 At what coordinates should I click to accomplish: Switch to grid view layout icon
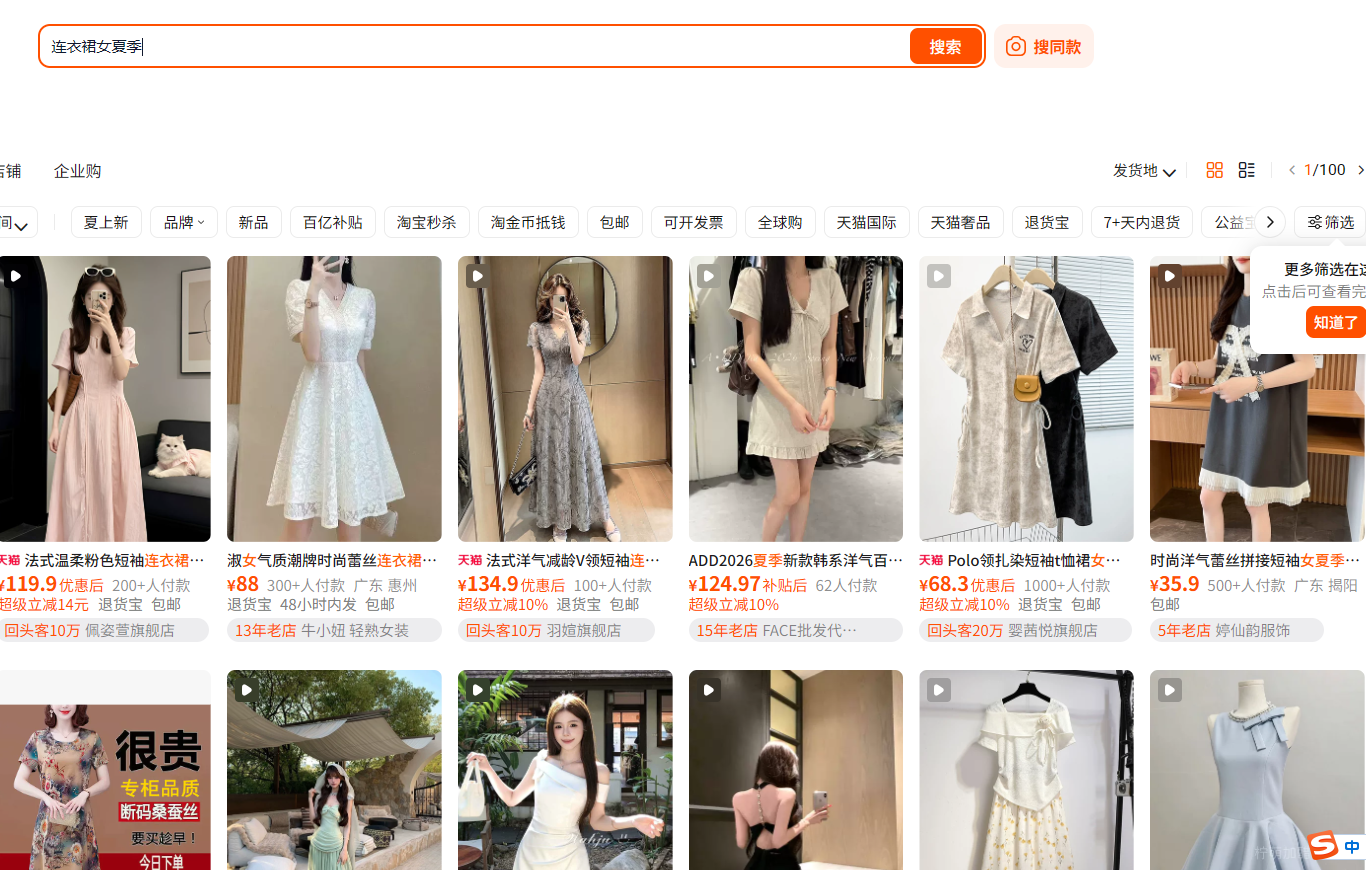pos(1215,170)
